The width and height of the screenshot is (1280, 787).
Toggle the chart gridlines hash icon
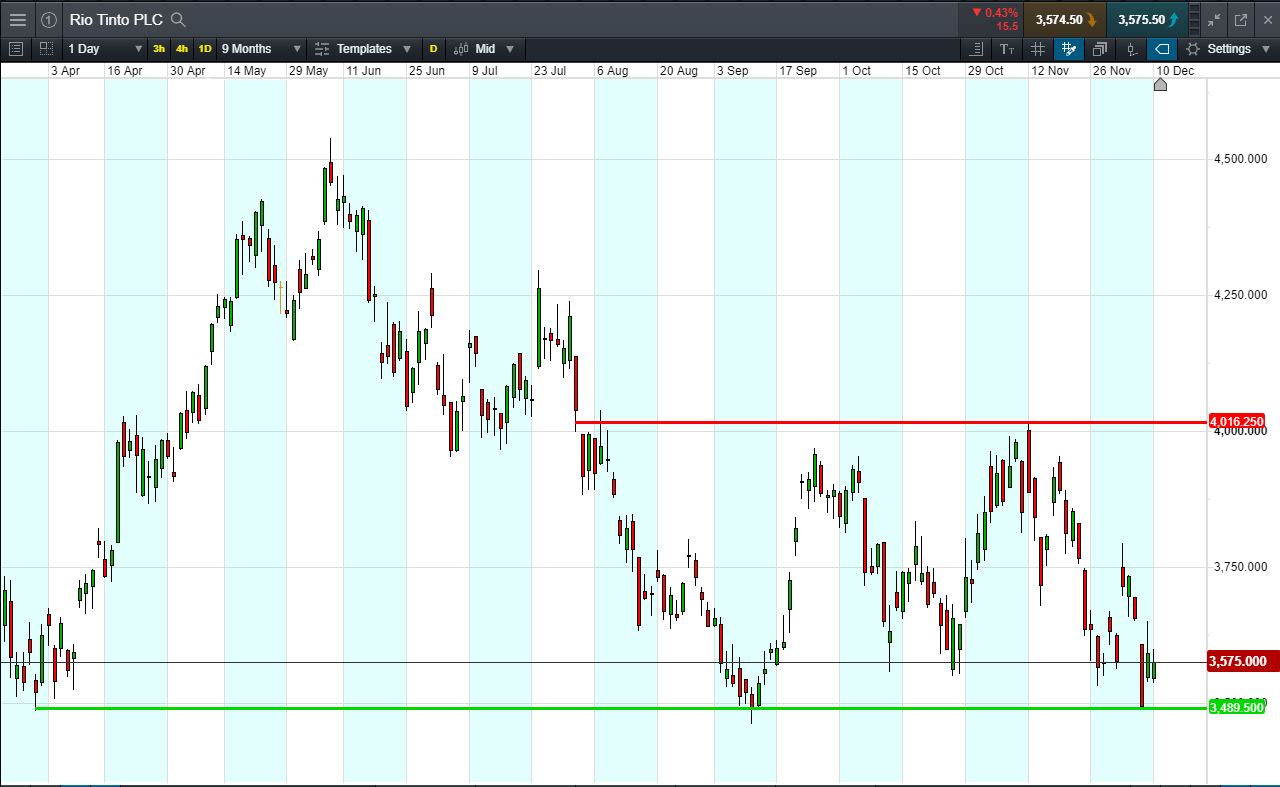pyautogui.click(x=1038, y=49)
